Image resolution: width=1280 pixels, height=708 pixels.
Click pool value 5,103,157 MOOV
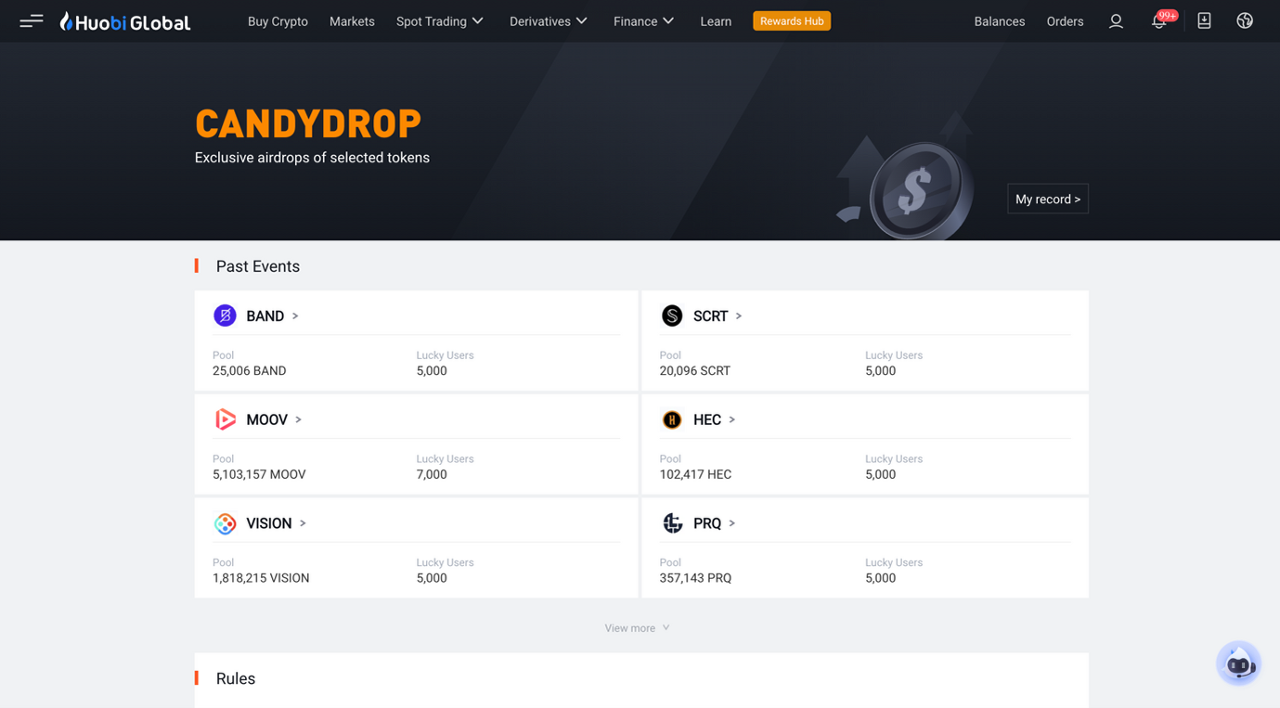(x=259, y=474)
